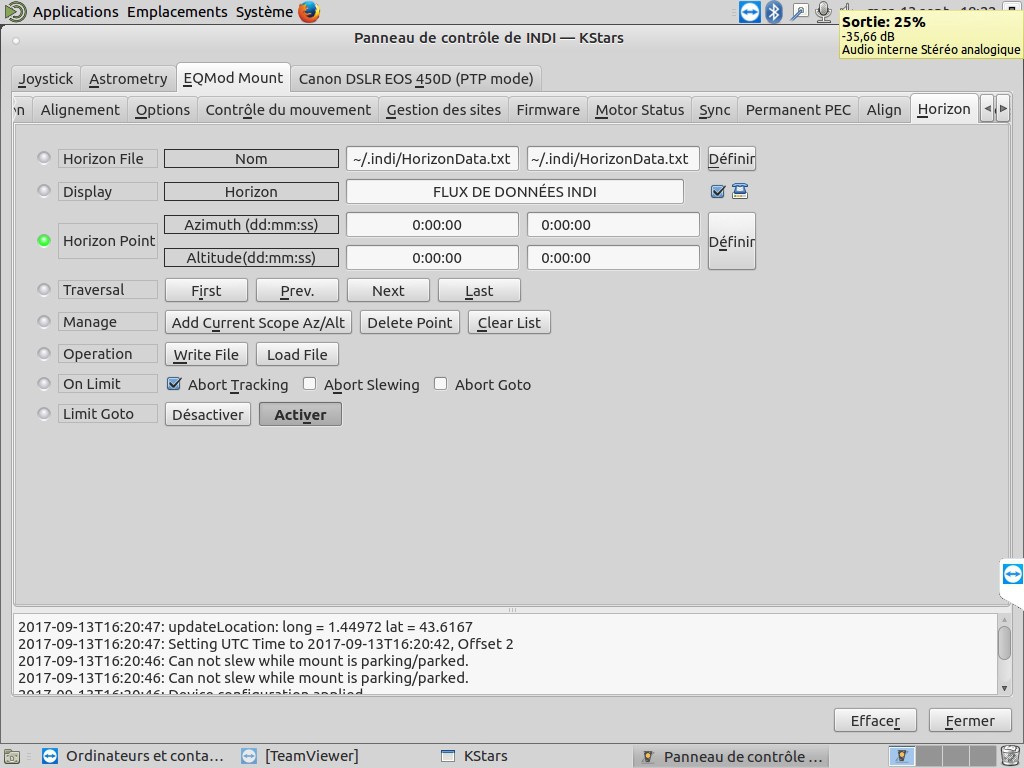Click log scrollbar up arrow
The width and height of the screenshot is (1024, 768).
[x=1004, y=620]
